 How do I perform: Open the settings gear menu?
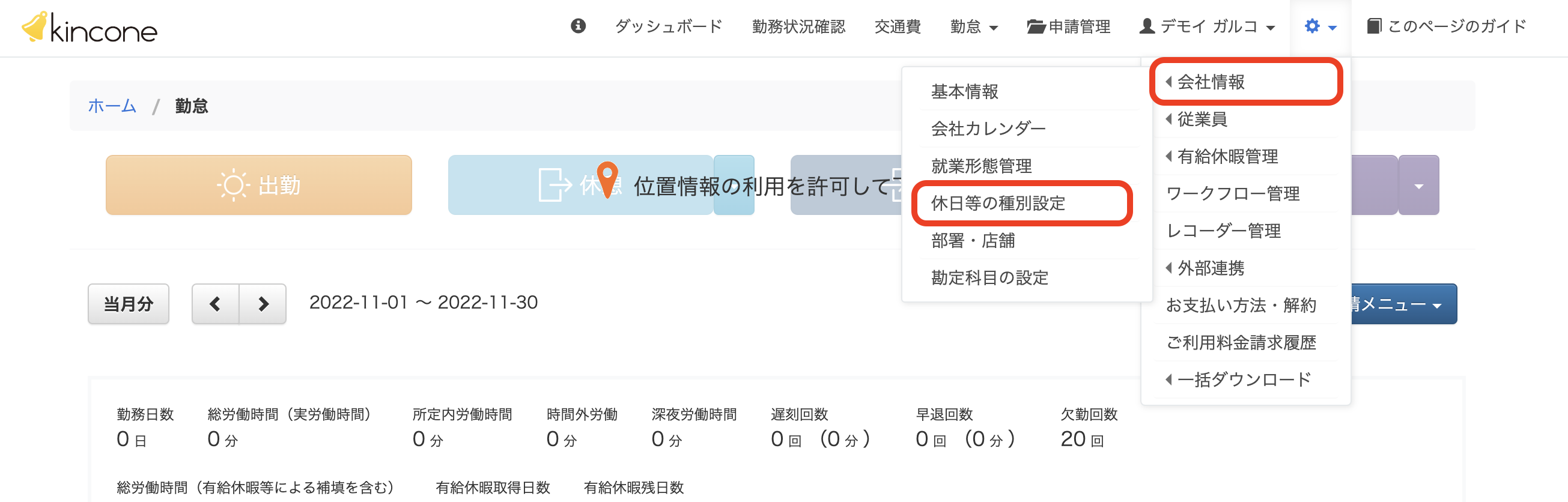(1320, 27)
